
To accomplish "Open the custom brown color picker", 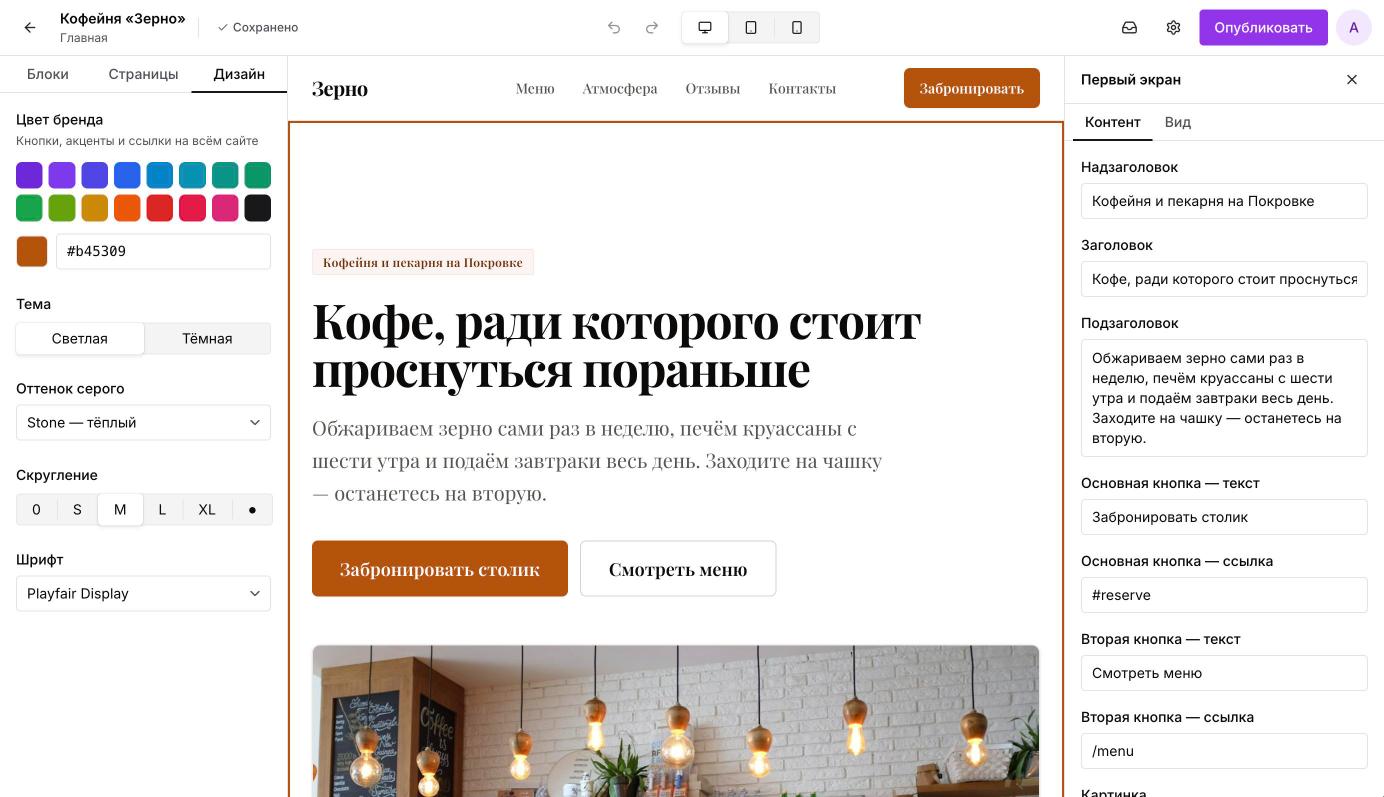I will click(32, 251).
